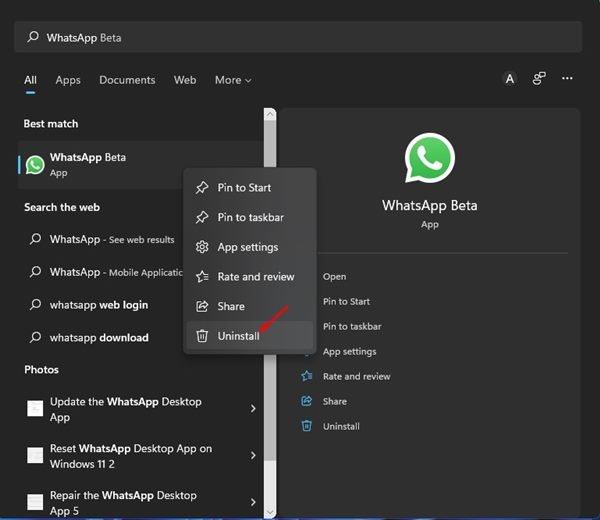
Task: Click Uninstall in the details pane
Action: point(341,426)
